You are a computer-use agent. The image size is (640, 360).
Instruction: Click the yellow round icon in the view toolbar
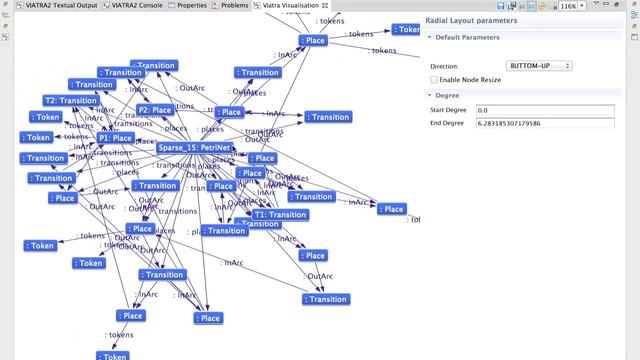click(542, 6)
